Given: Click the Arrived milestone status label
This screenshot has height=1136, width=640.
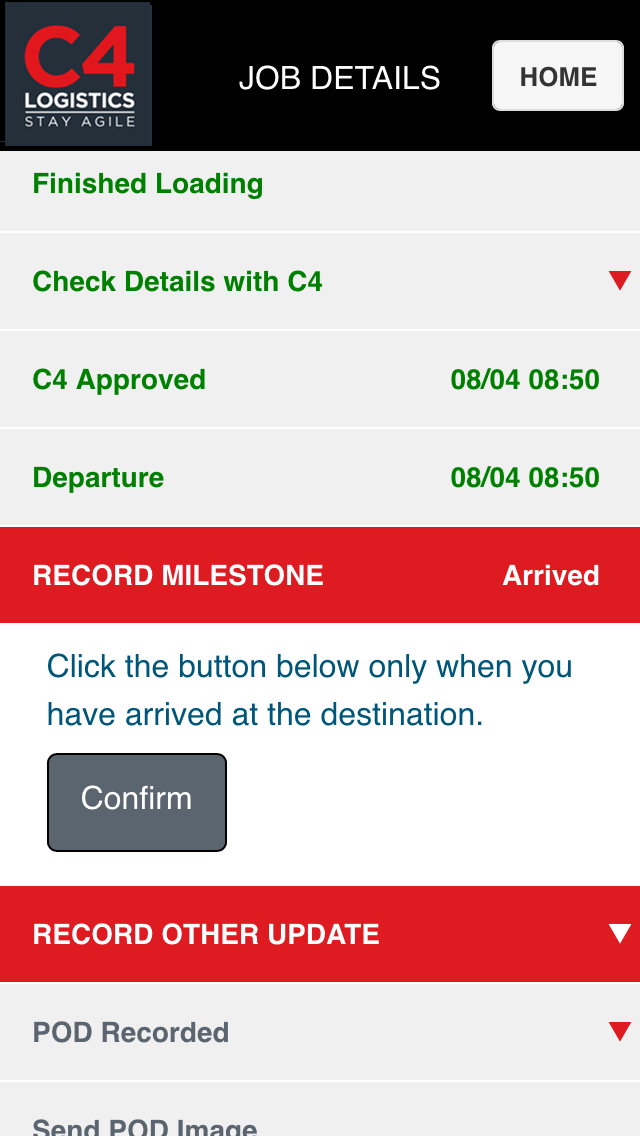Looking at the screenshot, I should tap(550, 576).
